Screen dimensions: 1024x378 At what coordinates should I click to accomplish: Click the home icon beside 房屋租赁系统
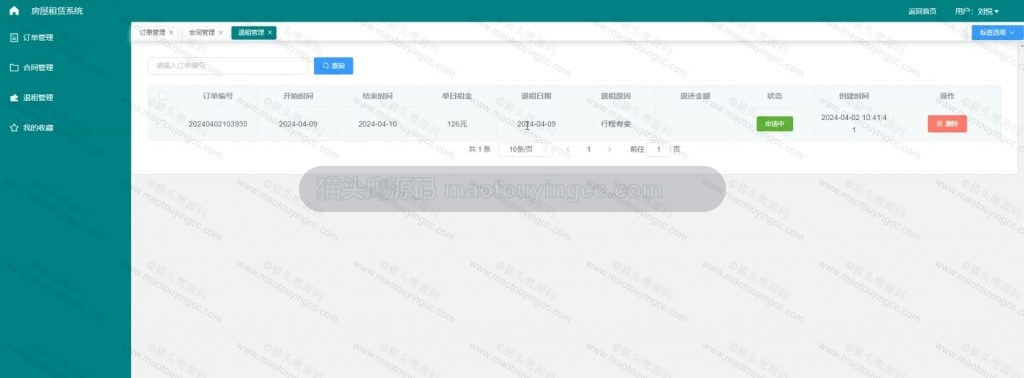click(14, 10)
